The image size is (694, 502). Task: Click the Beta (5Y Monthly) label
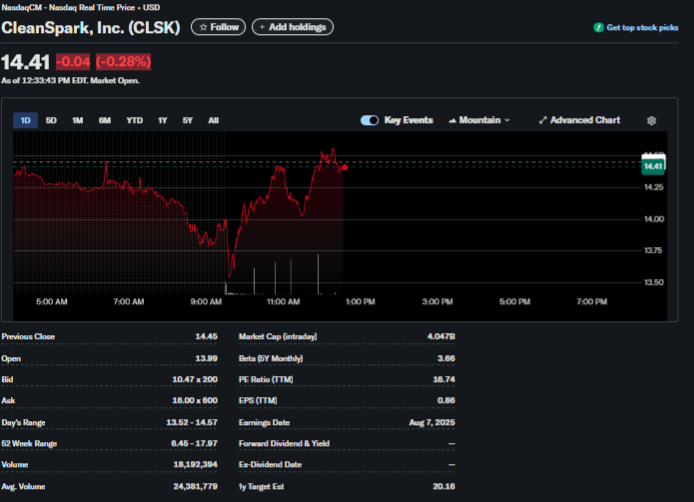coord(271,358)
